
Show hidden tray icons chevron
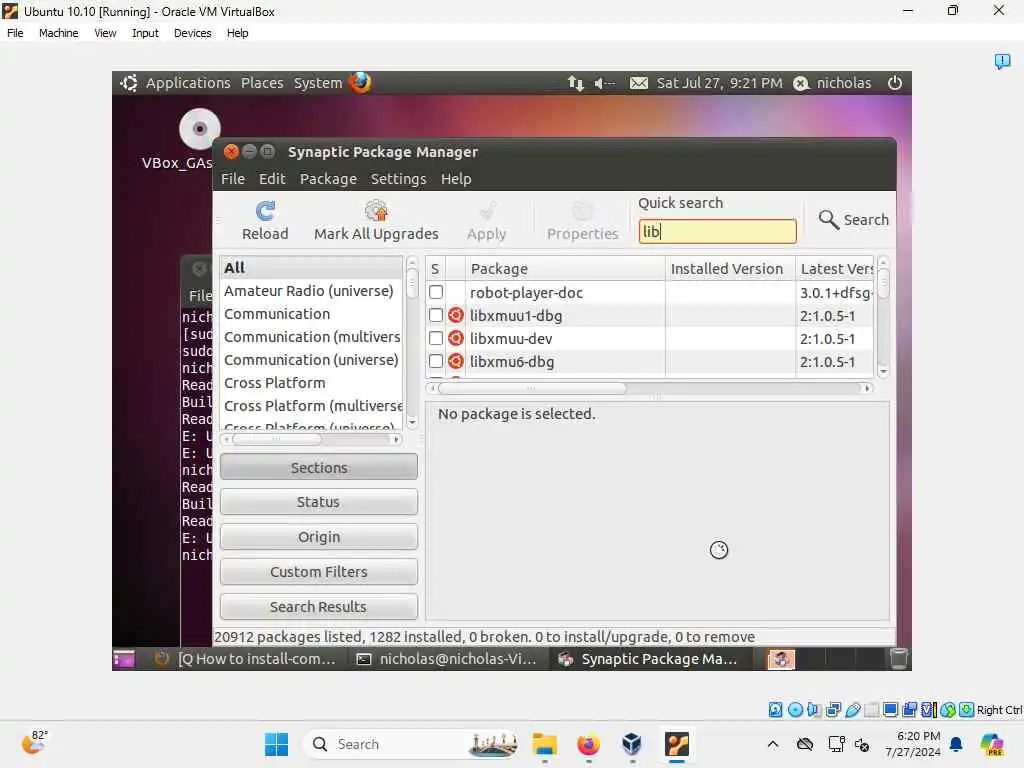point(773,744)
